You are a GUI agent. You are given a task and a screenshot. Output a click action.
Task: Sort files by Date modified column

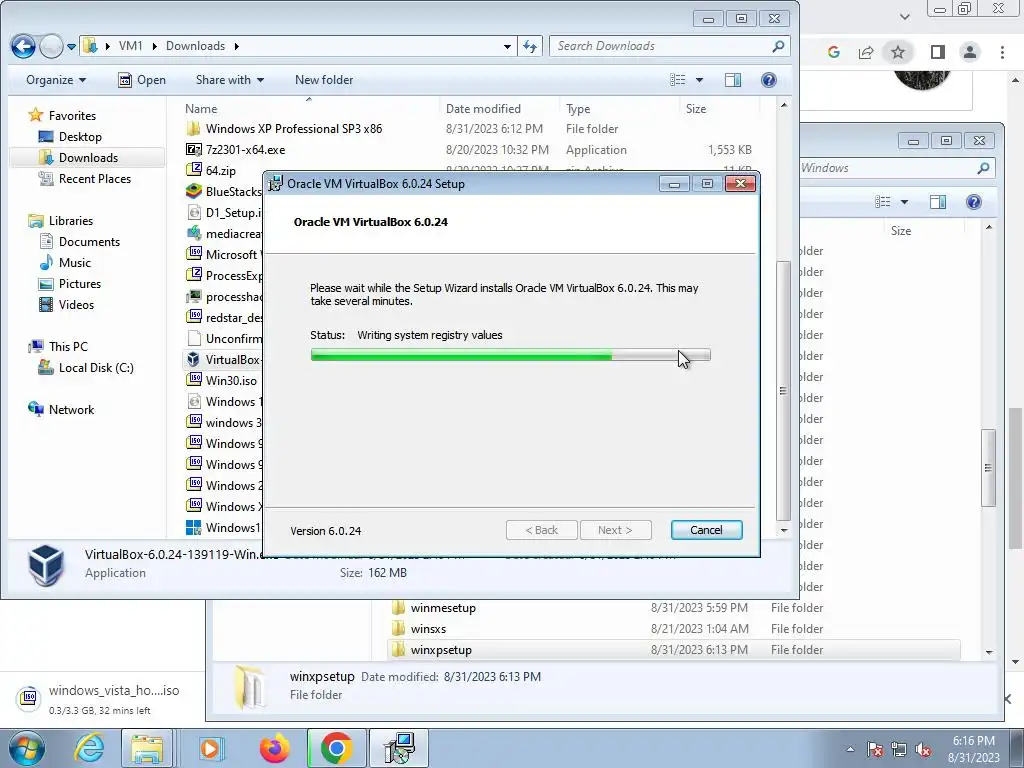[x=483, y=109]
